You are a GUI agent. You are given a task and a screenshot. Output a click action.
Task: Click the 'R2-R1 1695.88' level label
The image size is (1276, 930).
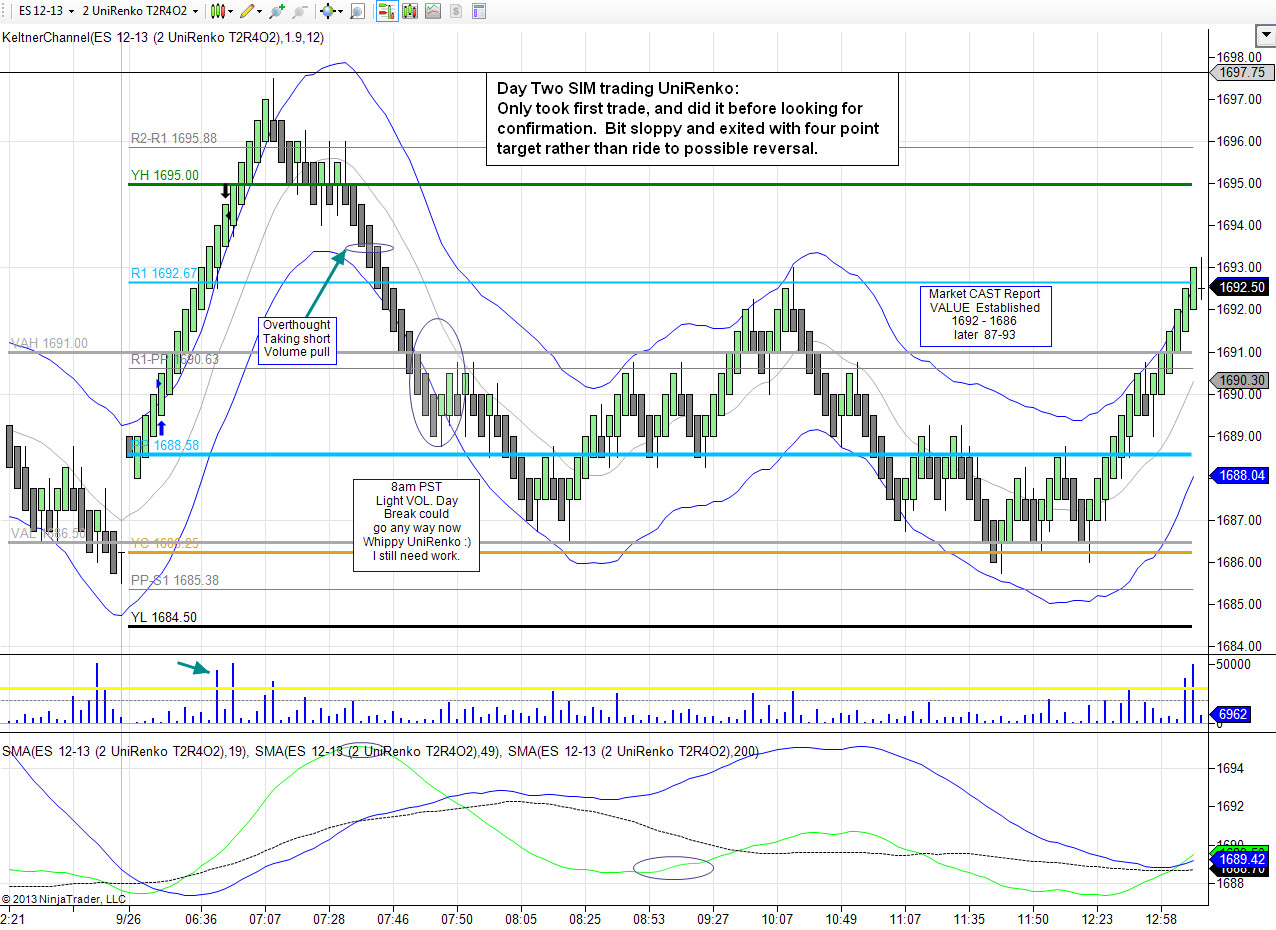[x=174, y=139]
